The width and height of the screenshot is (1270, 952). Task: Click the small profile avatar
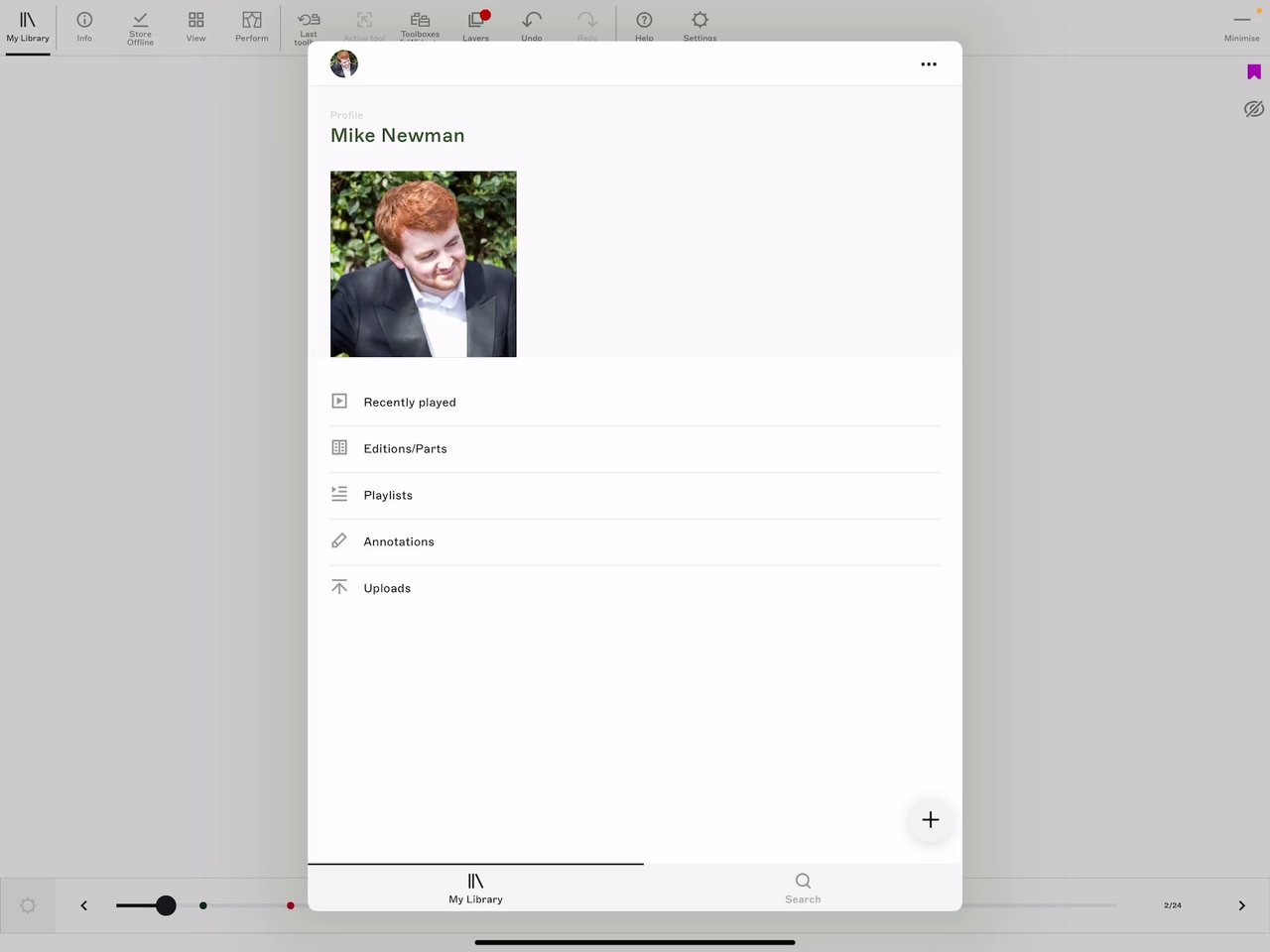344,63
